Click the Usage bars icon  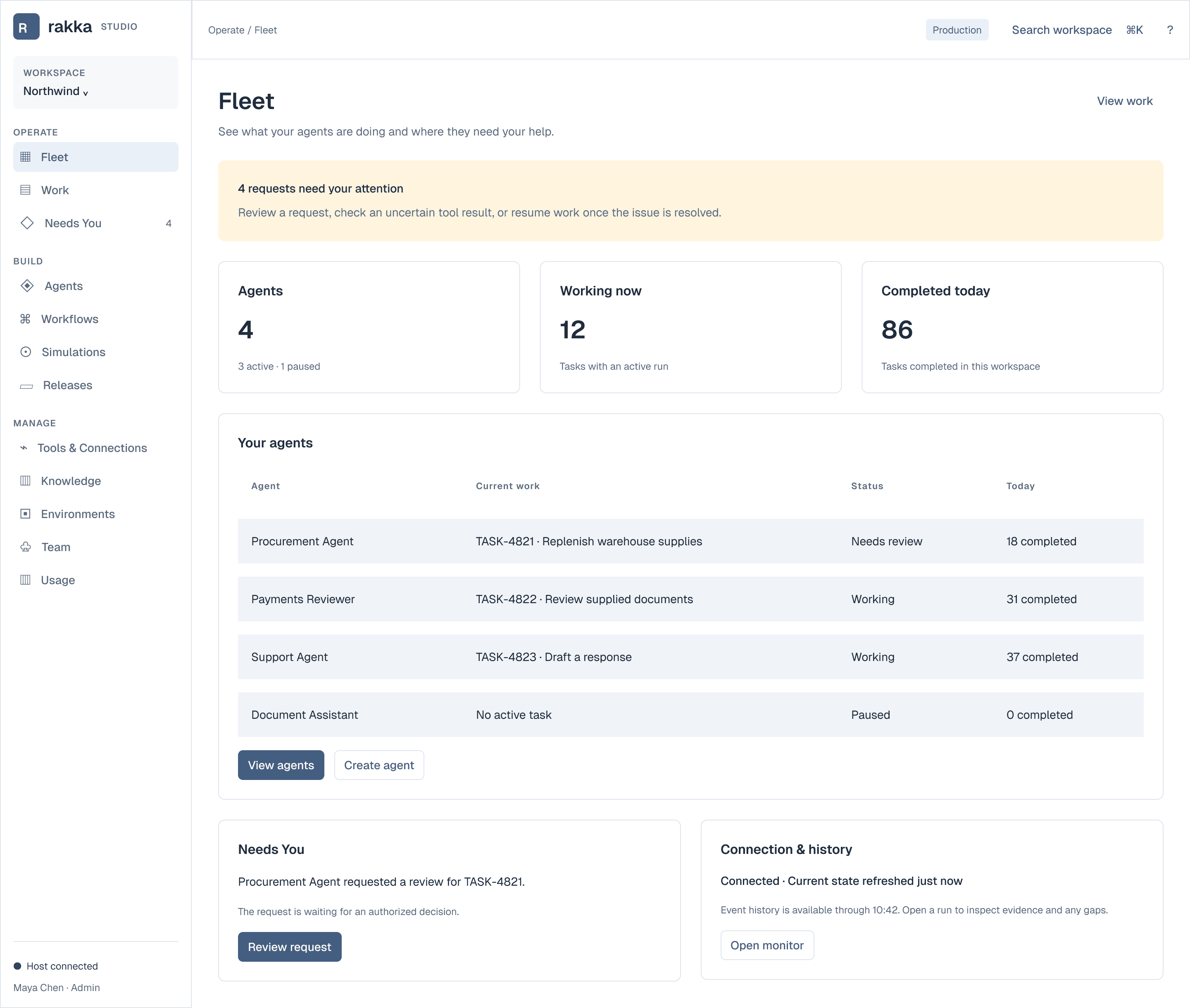(26, 580)
